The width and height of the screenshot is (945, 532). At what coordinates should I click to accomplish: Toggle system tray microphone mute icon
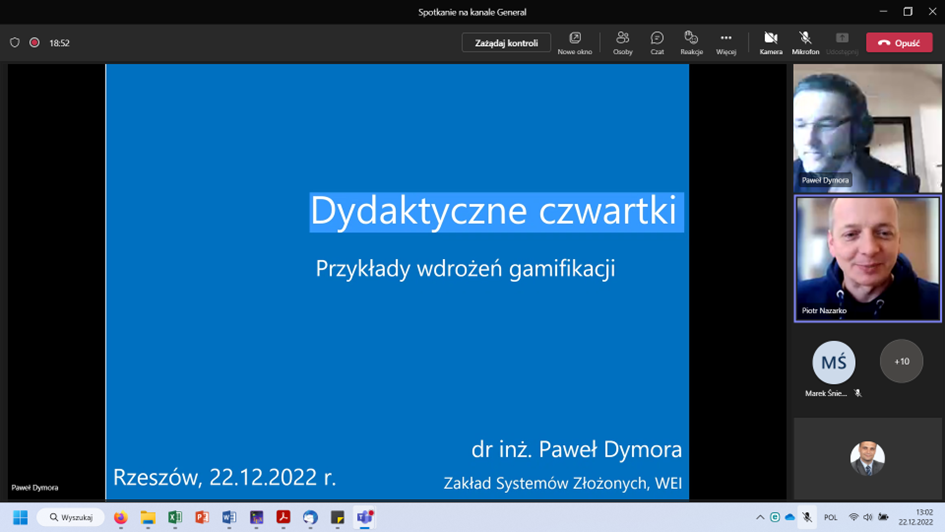pyautogui.click(x=807, y=517)
